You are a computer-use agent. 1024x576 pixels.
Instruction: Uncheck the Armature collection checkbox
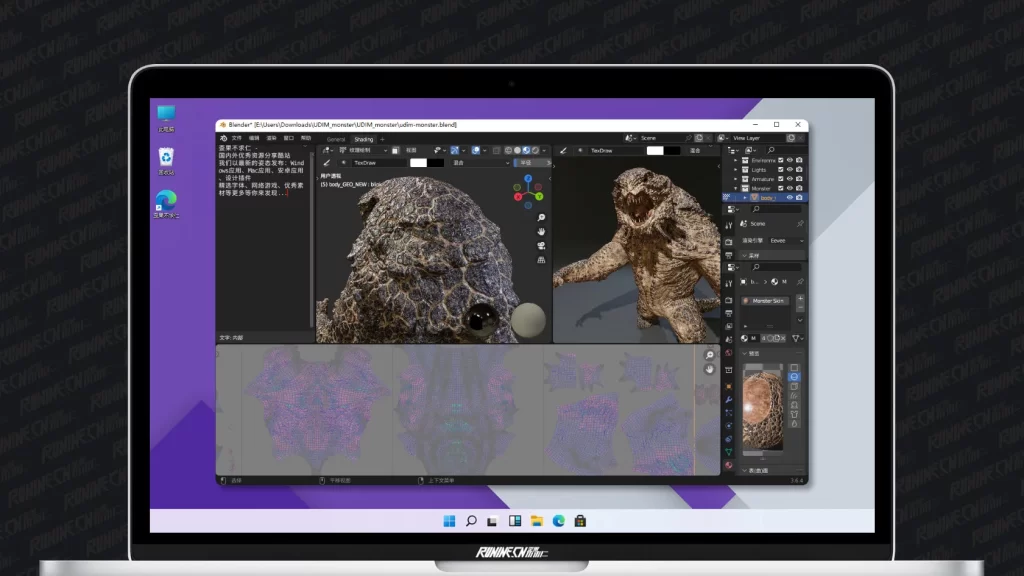point(780,179)
